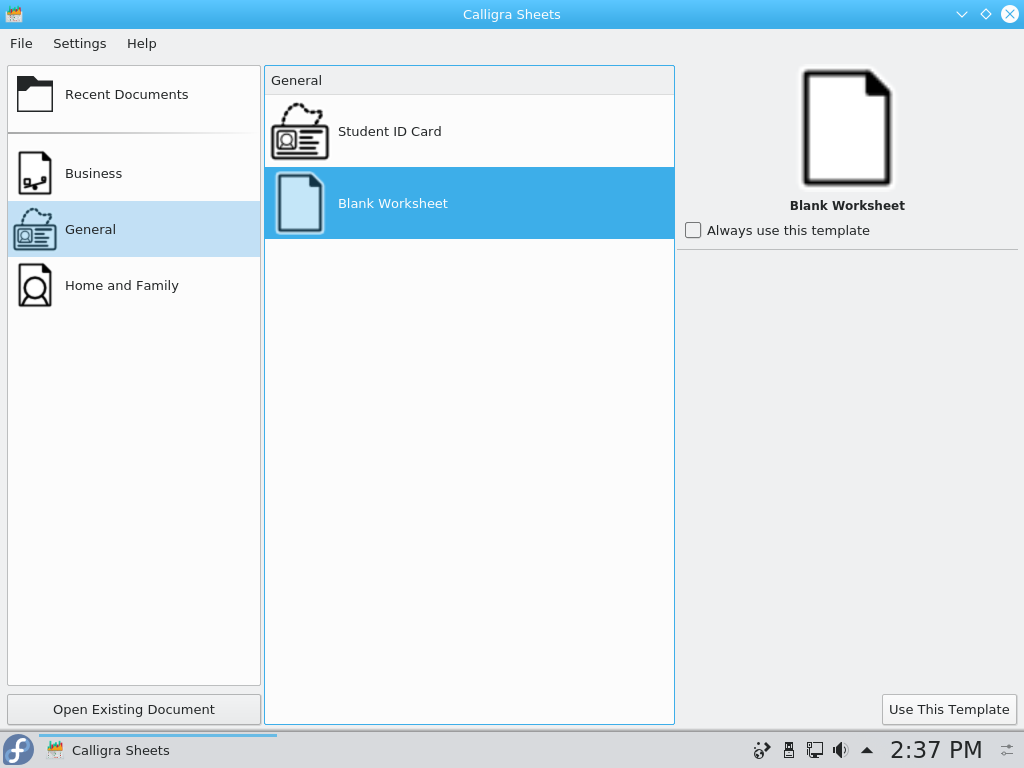This screenshot has width=1024, height=768.
Task: Click the Home and Family category icon
Action: [x=35, y=285]
